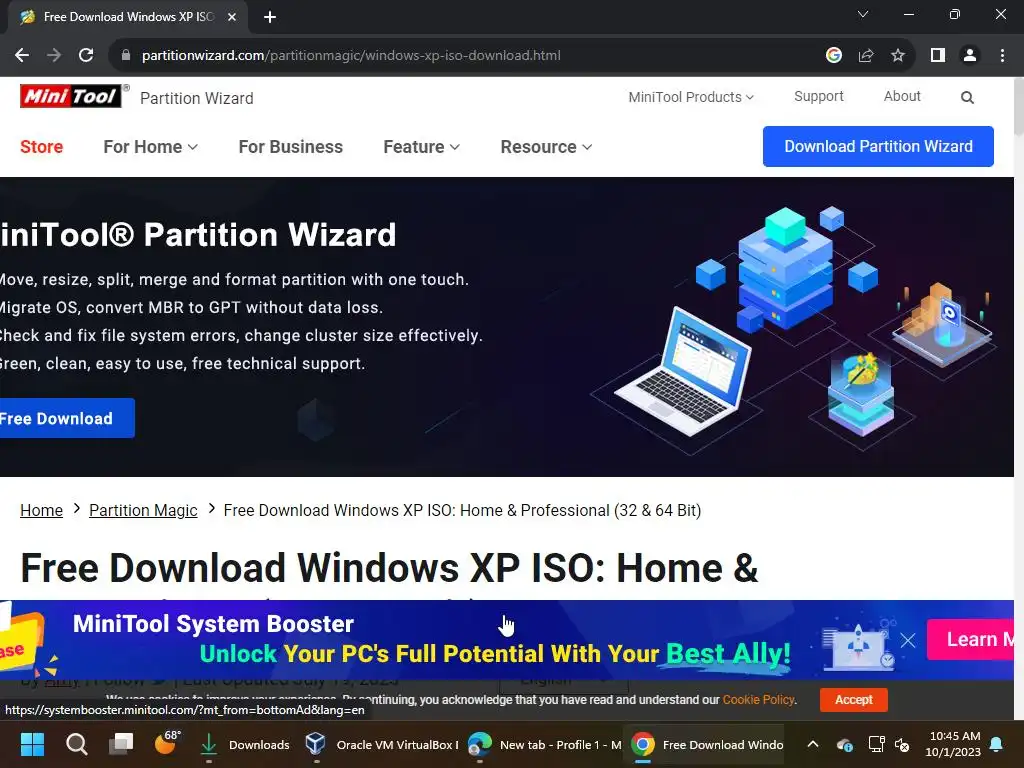Click the Partition Wizard header text
This screenshot has width=1024, height=768.
(x=197, y=98)
